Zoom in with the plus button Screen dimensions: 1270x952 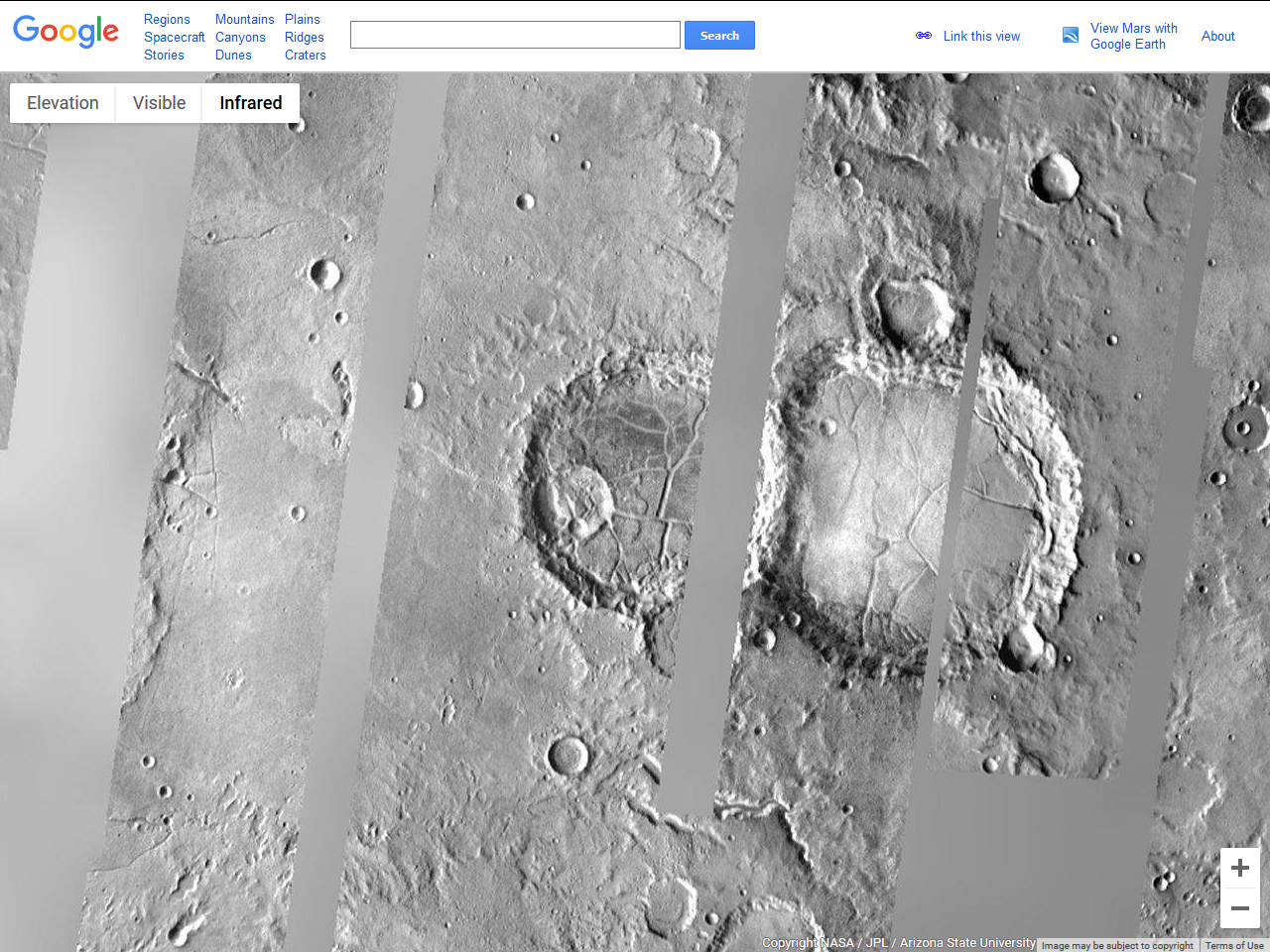pos(1240,868)
